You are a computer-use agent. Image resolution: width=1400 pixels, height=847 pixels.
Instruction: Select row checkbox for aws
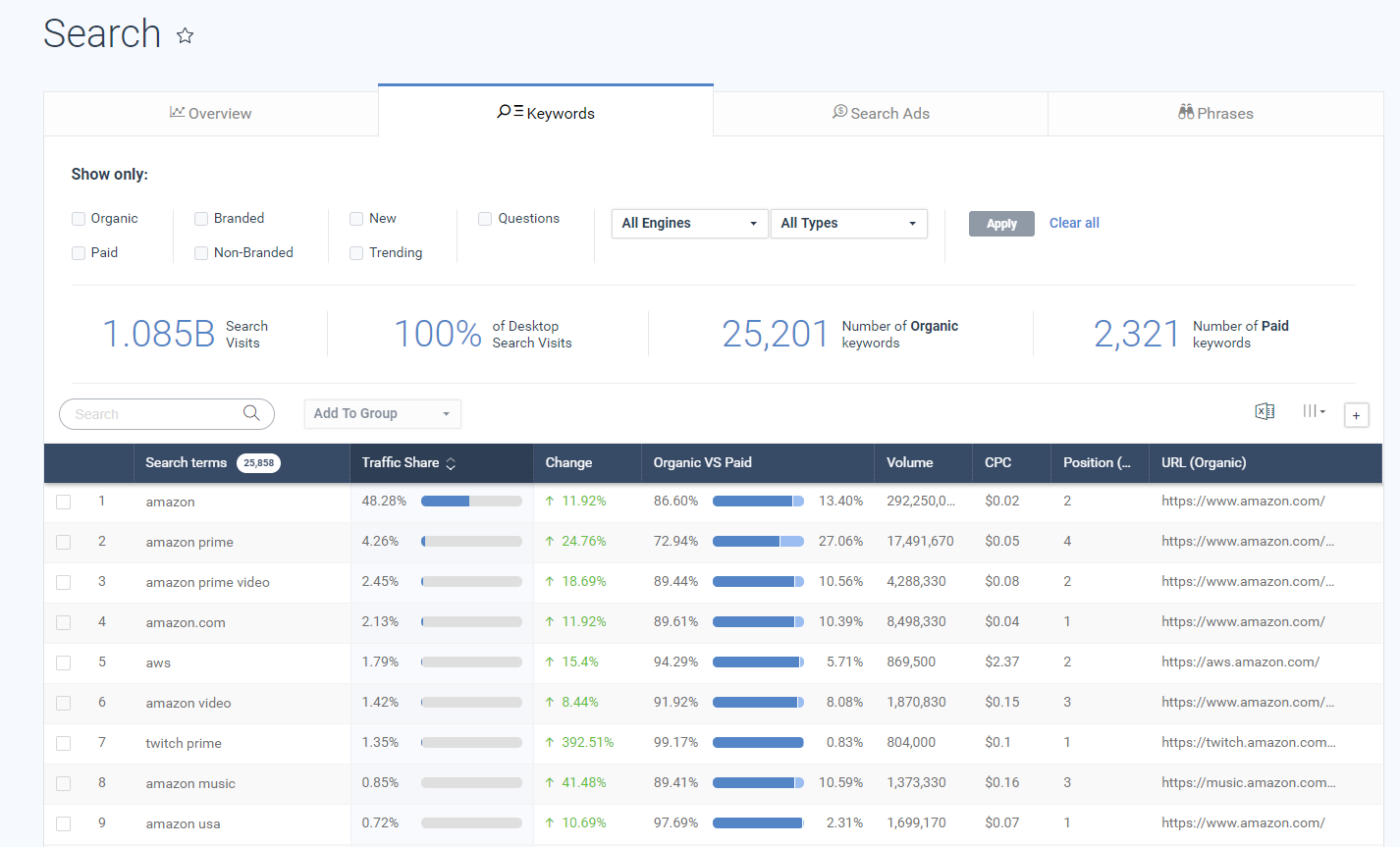click(x=64, y=663)
